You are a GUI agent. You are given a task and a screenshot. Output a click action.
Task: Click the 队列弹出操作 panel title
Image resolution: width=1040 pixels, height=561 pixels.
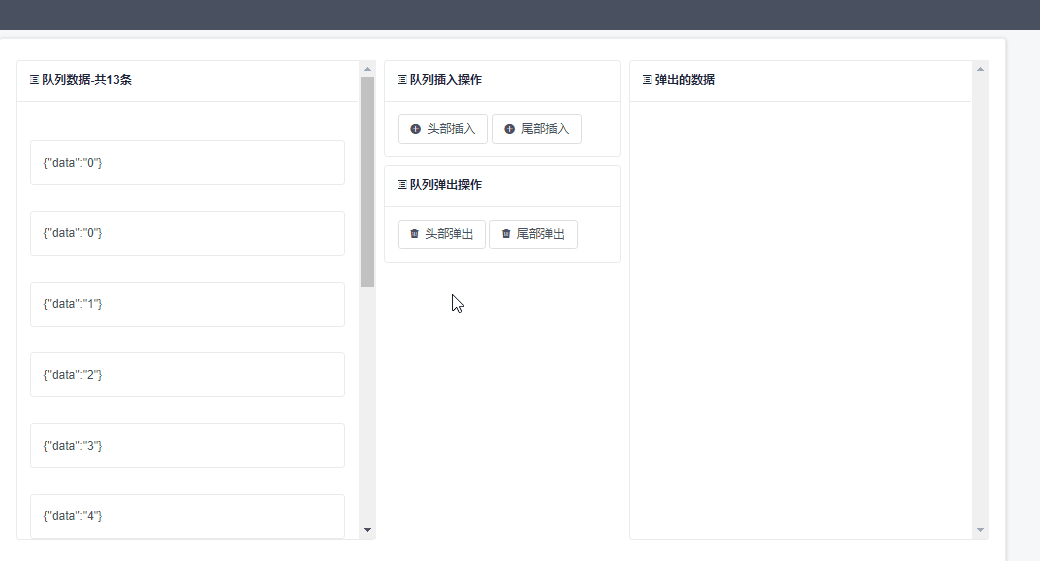(446, 184)
